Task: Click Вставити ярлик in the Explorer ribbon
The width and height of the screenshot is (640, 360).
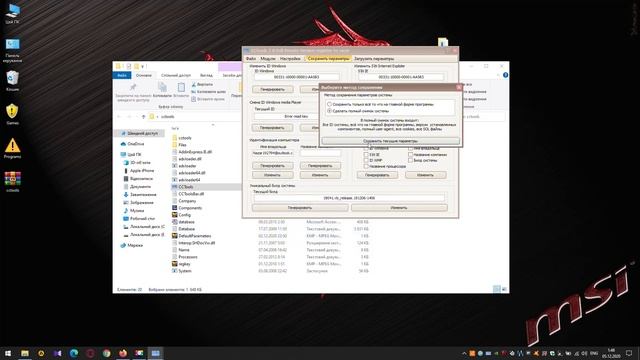Action: coord(208,99)
